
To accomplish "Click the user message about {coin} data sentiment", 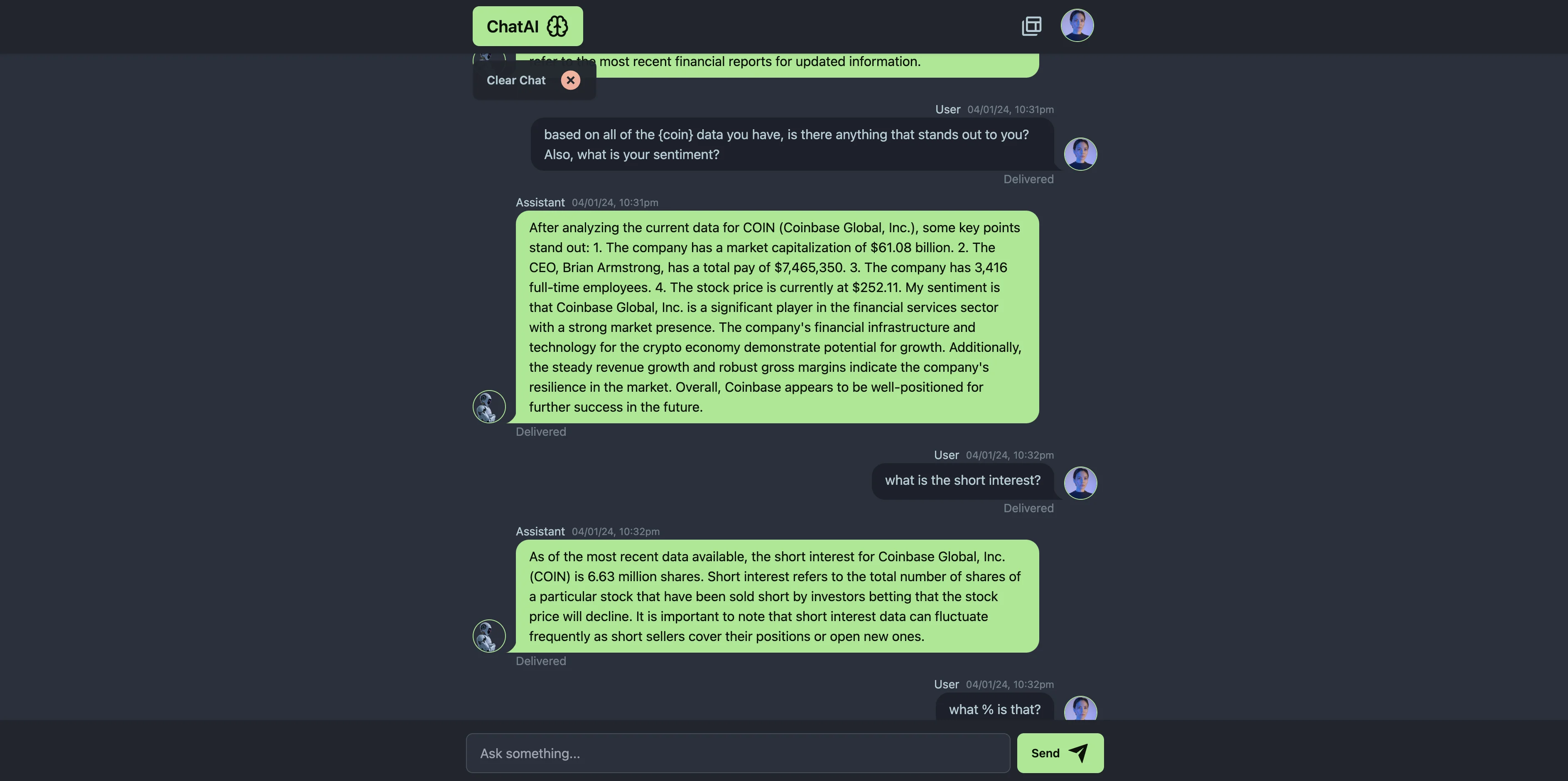I will click(x=791, y=144).
